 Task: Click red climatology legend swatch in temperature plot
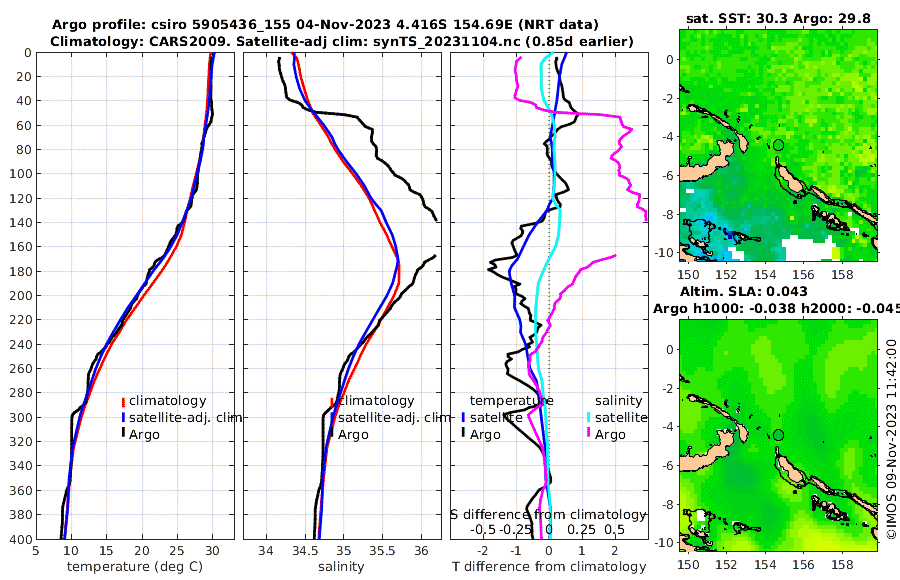[x=123, y=401]
